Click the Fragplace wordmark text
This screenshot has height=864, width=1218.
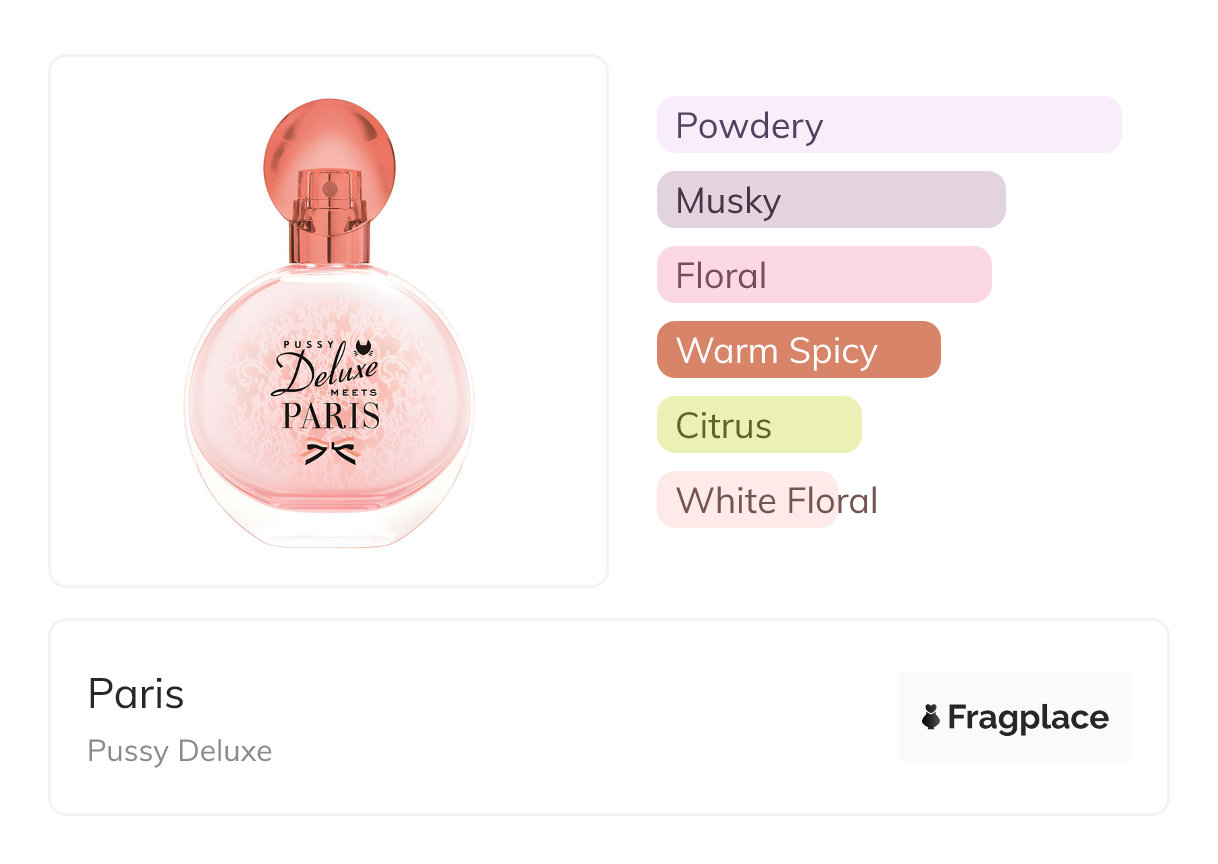[1028, 717]
